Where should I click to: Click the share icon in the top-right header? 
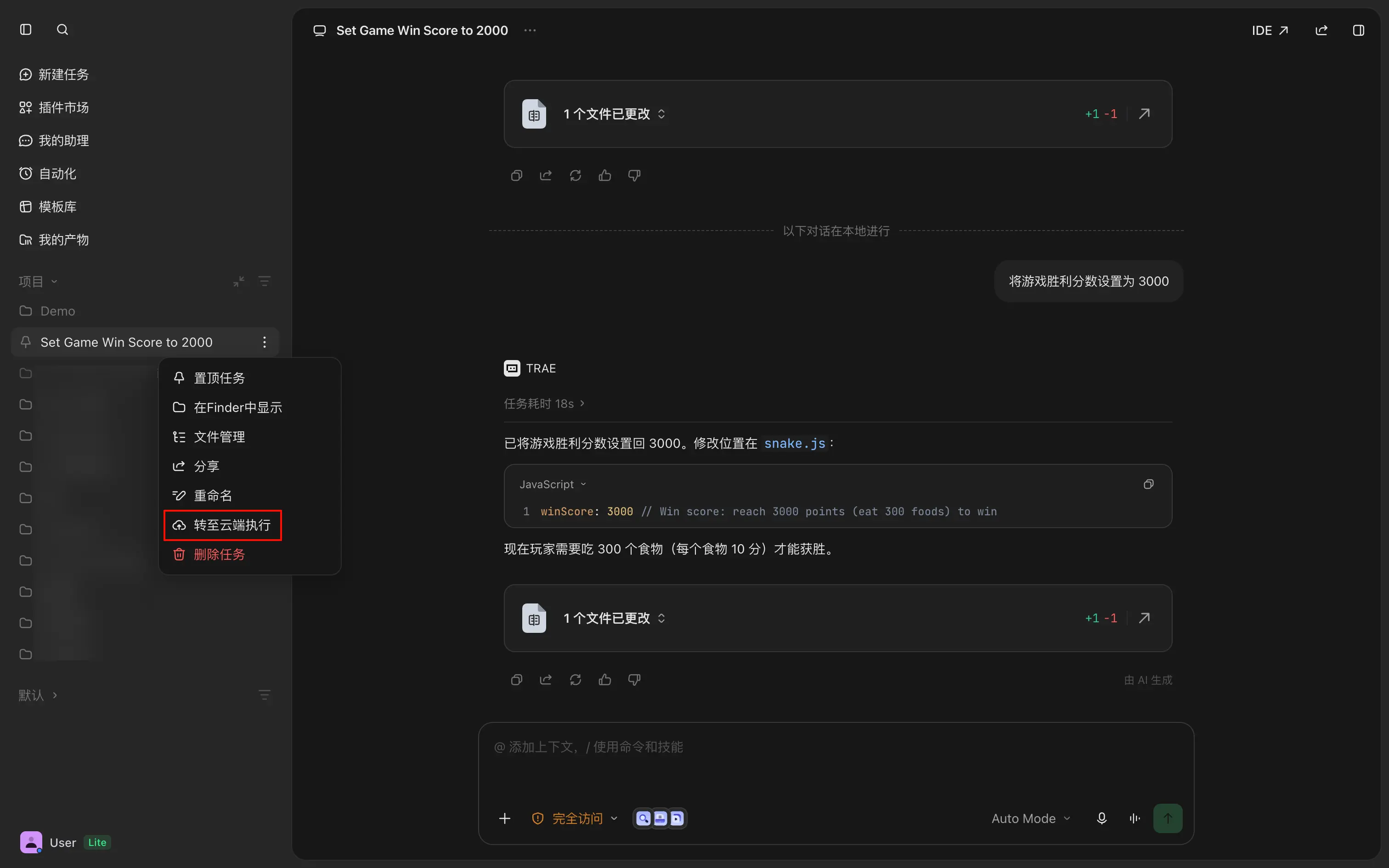[x=1321, y=30]
